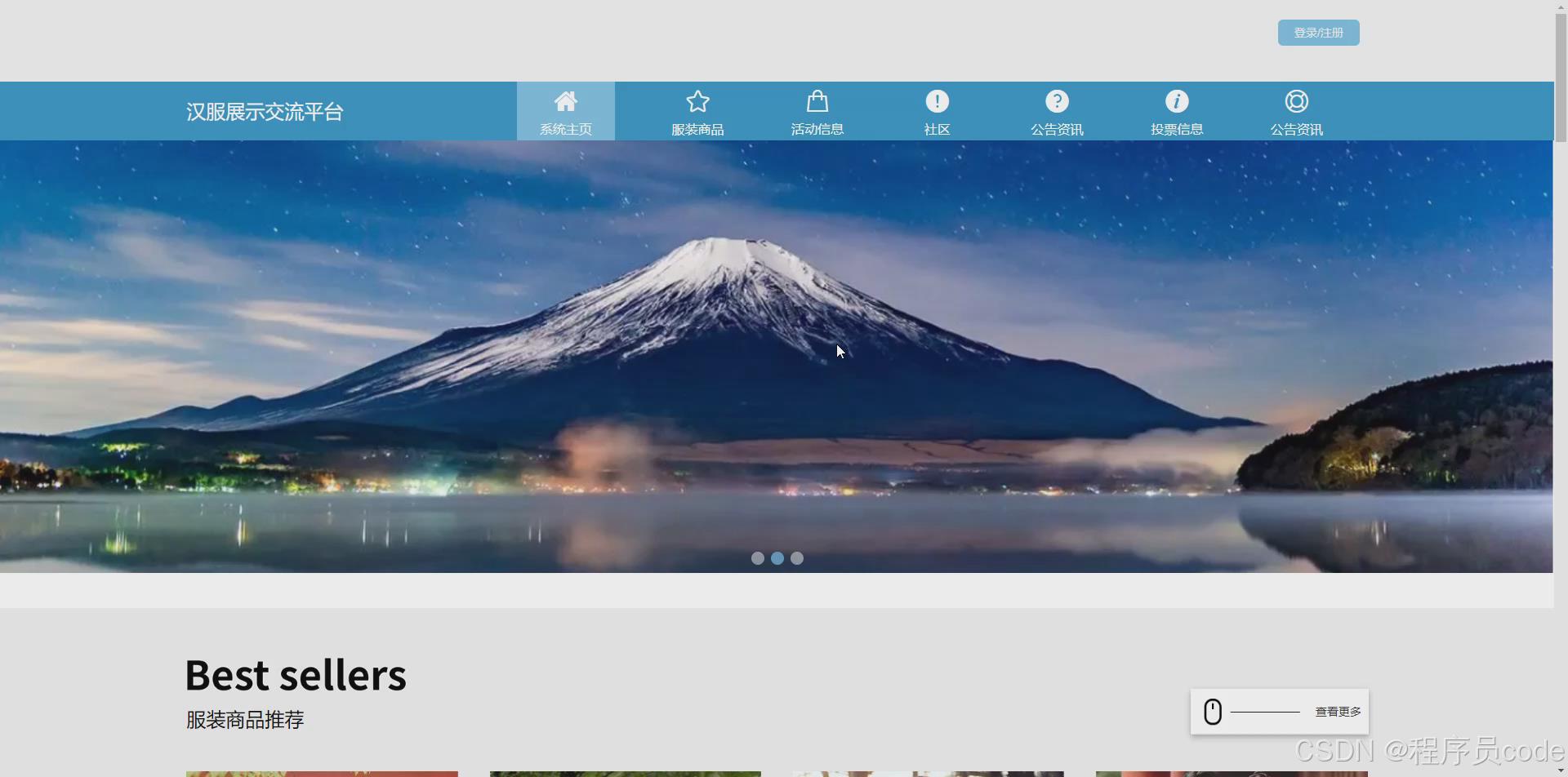The height and width of the screenshot is (777, 1568).
Task: Open 投票信息 with the info icon
Action: [1177, 111]
